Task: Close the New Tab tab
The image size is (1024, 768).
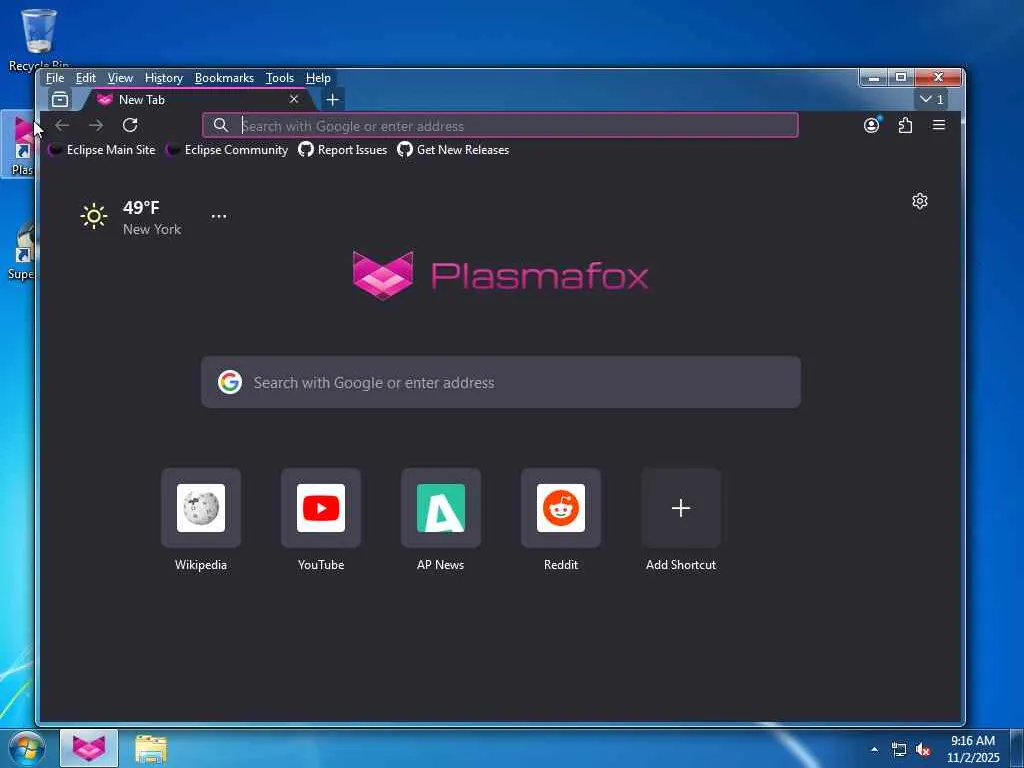Action: 294,99
